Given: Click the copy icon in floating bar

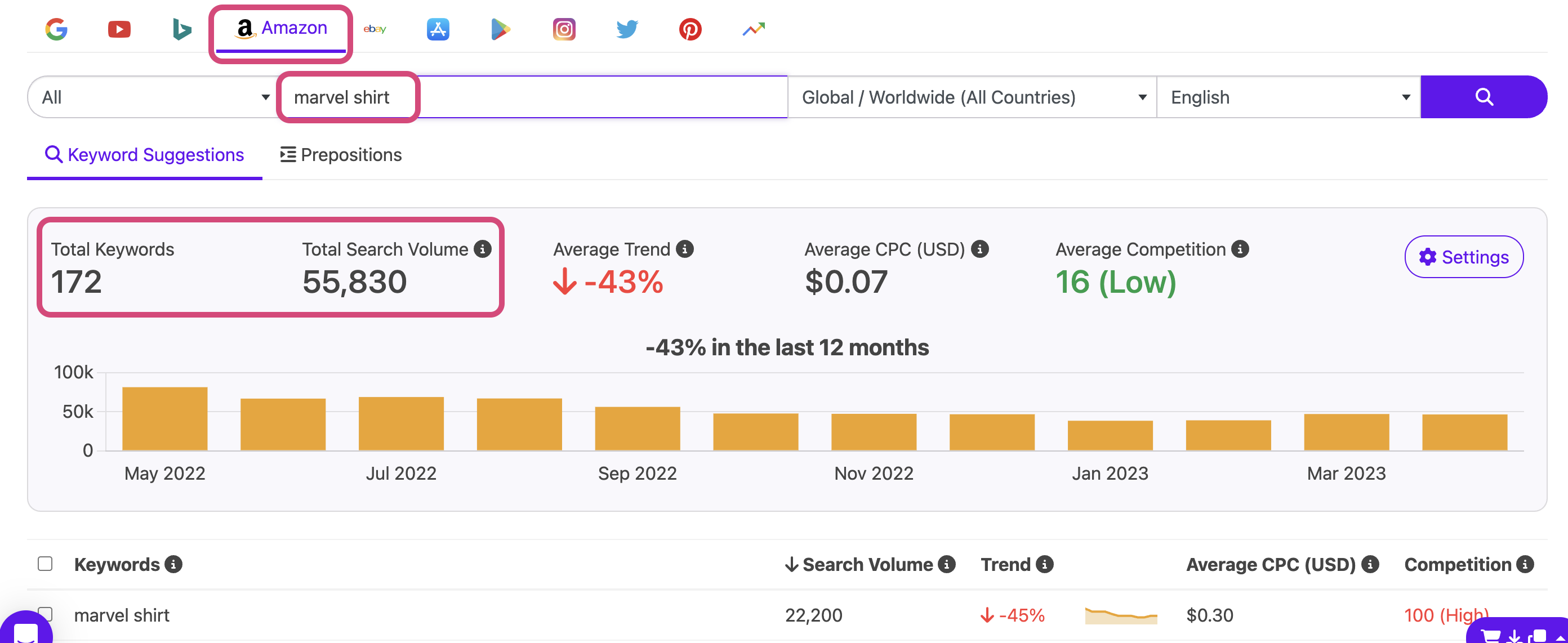Looking at the screenshot, I should click(1537, 636).
